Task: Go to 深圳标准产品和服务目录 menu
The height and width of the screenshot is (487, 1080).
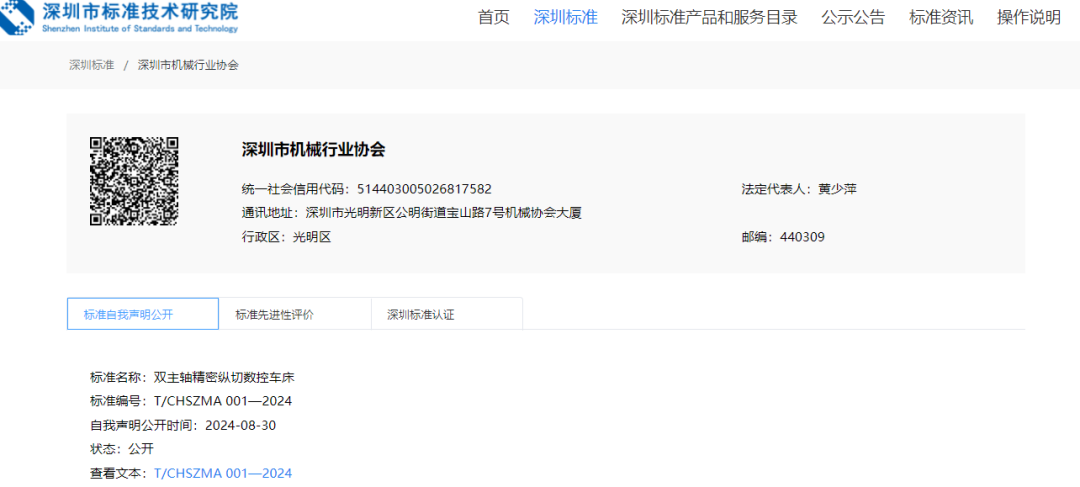Action: [709, 18]
